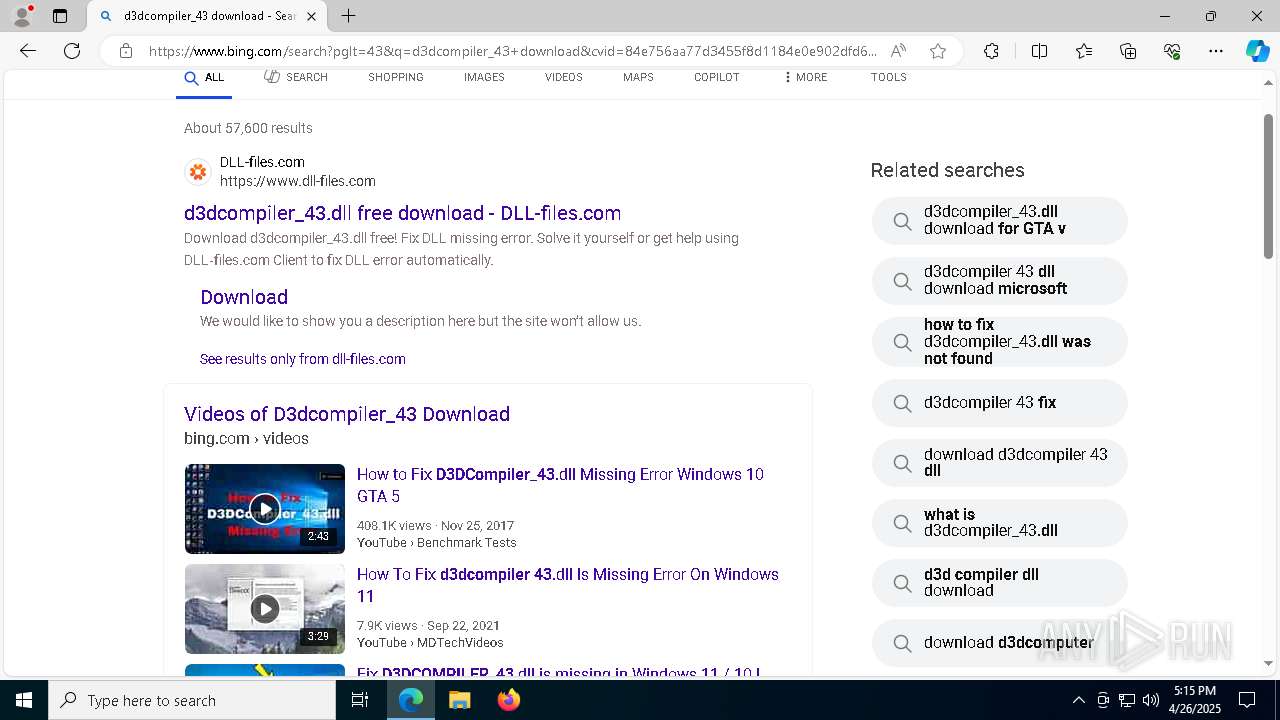Click the page vertical scrollbar thumb
The image size is (1280, 720).
point(1268,186)
